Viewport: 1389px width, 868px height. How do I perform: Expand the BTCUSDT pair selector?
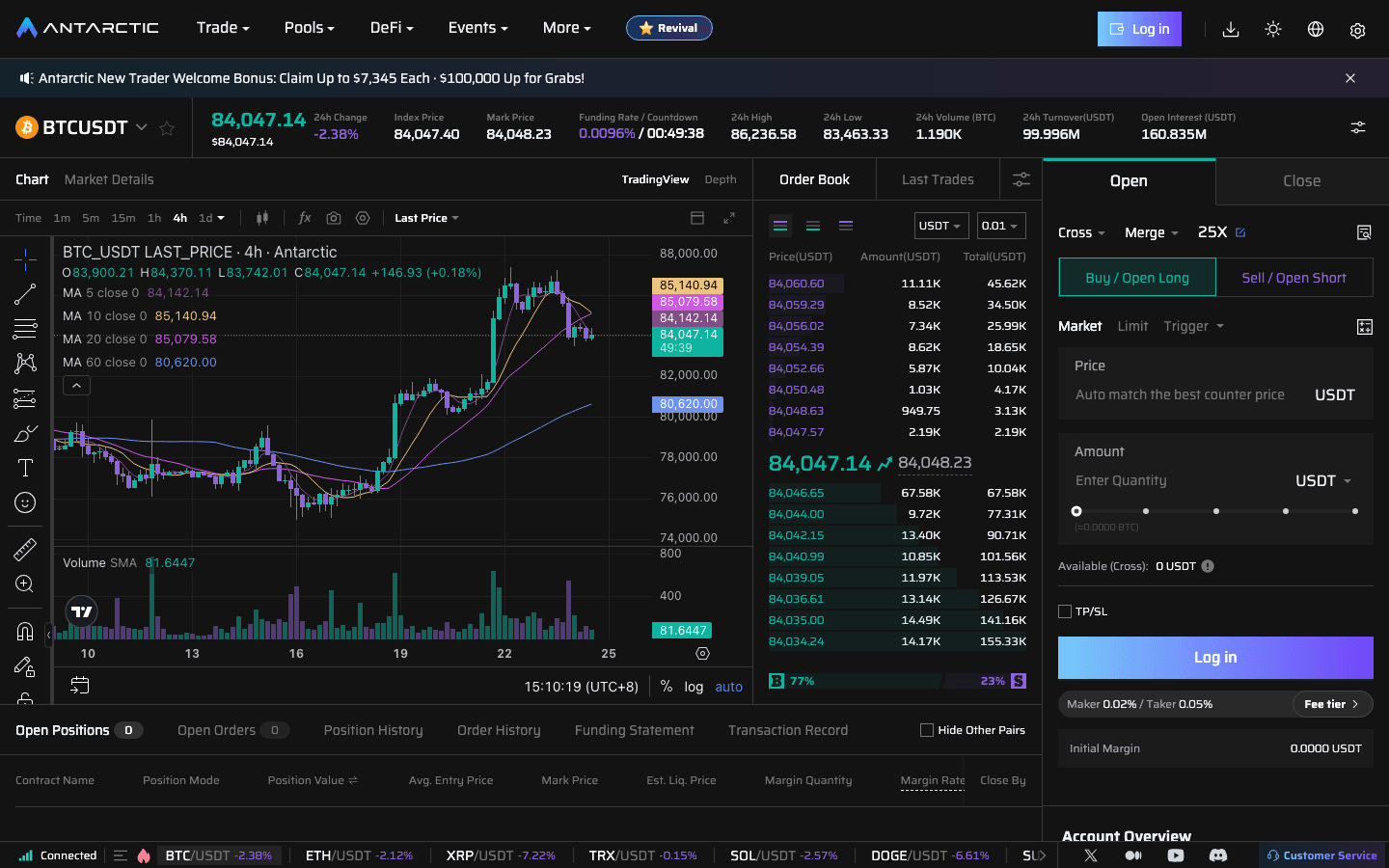pos(142,127)
